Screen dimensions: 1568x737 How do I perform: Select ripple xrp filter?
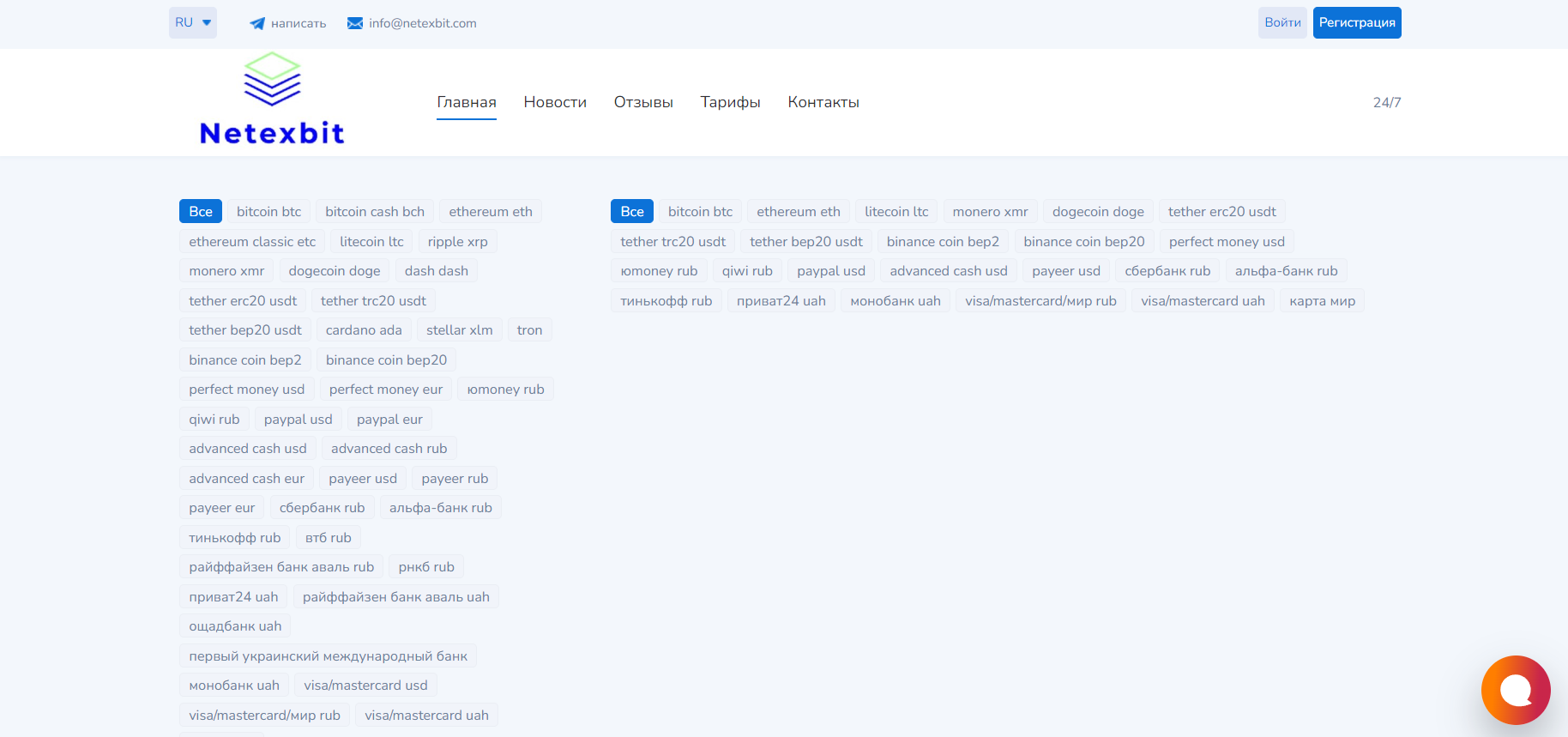(x=458, y=242)
